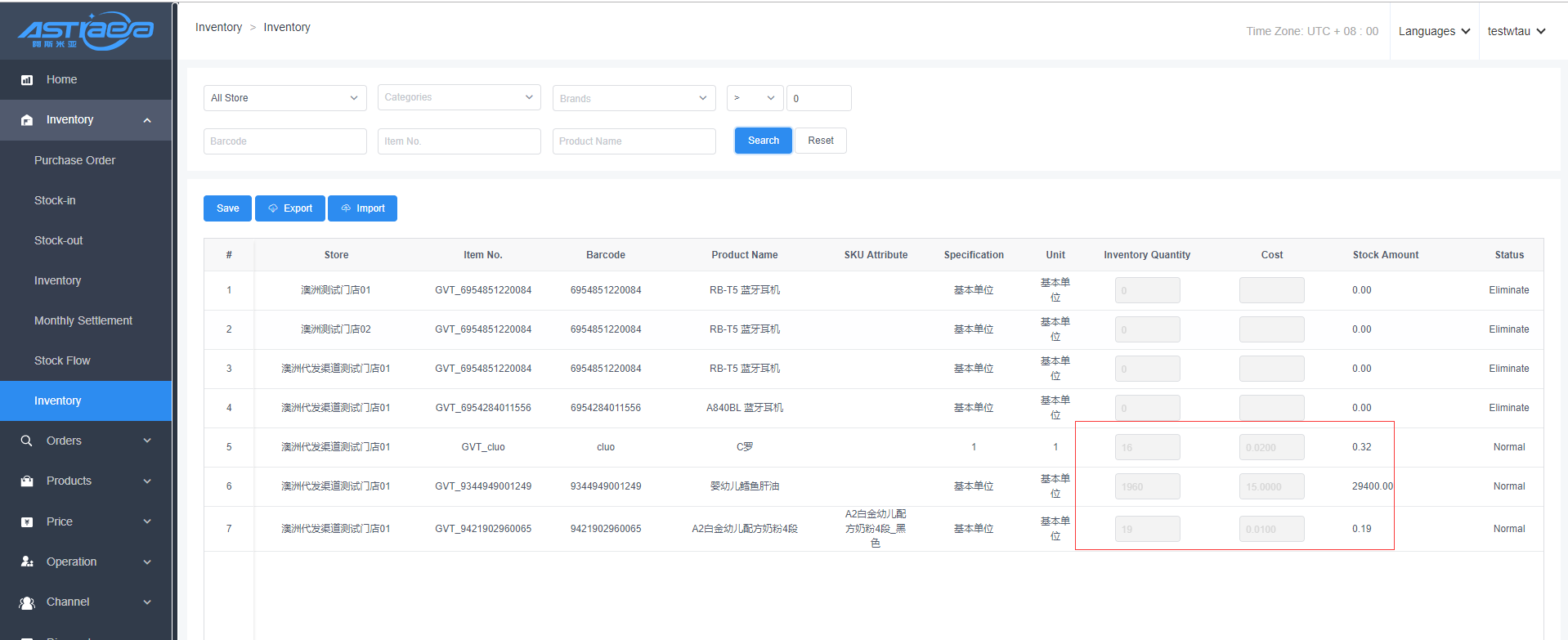Click the Operation user icon
Screen dimensions: 1568x640
tap(27, 562)
